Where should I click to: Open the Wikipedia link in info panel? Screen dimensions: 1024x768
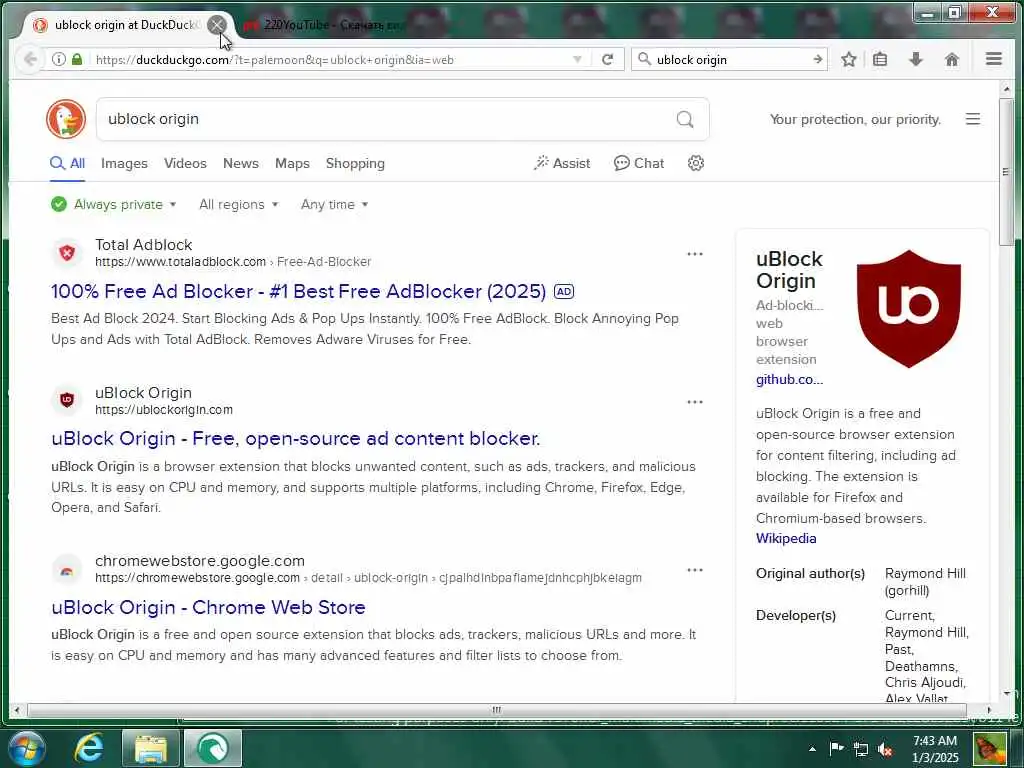[x=786, y=538]
